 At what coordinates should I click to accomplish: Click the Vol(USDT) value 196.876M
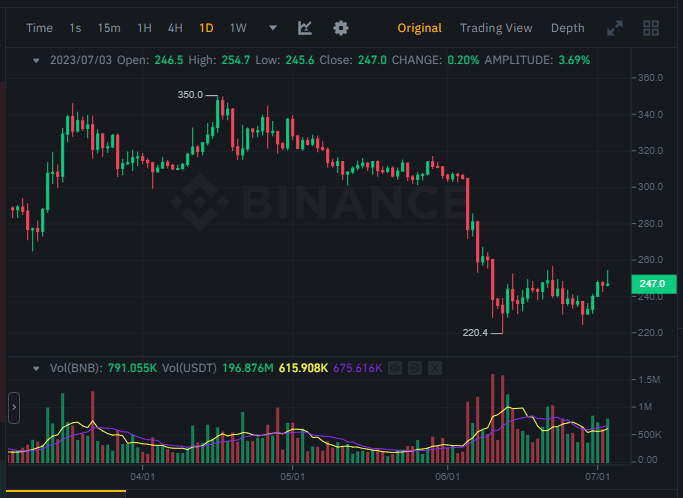248,368
